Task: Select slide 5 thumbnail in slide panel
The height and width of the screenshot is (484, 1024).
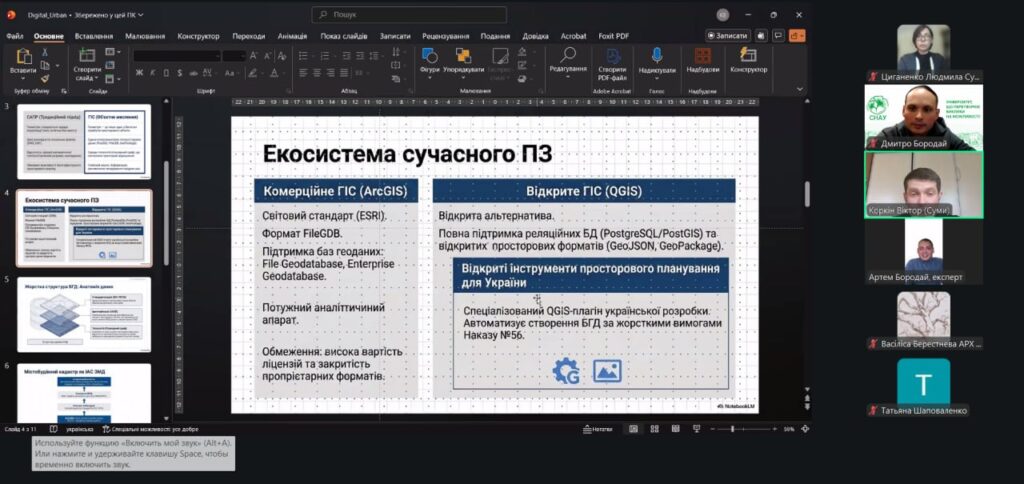Action: (84, 314)
